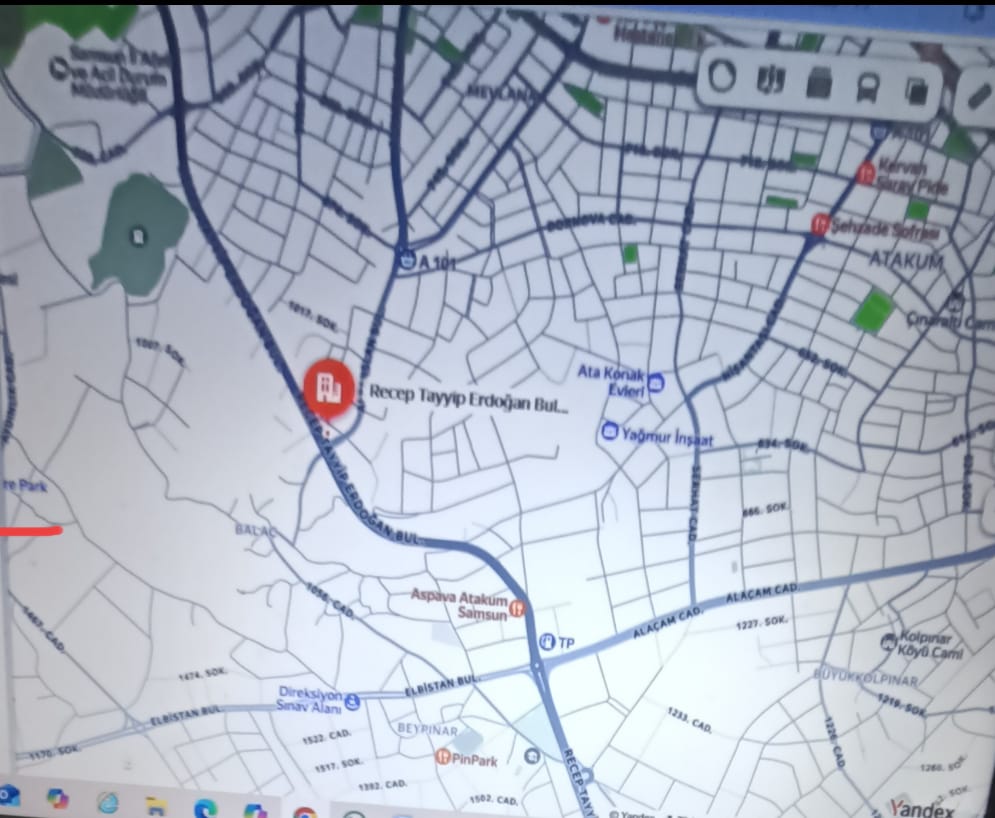This screenshot has height=818, width=995.
Task: Select the Kervan Saray Pide marker
Action: (866, 174)
